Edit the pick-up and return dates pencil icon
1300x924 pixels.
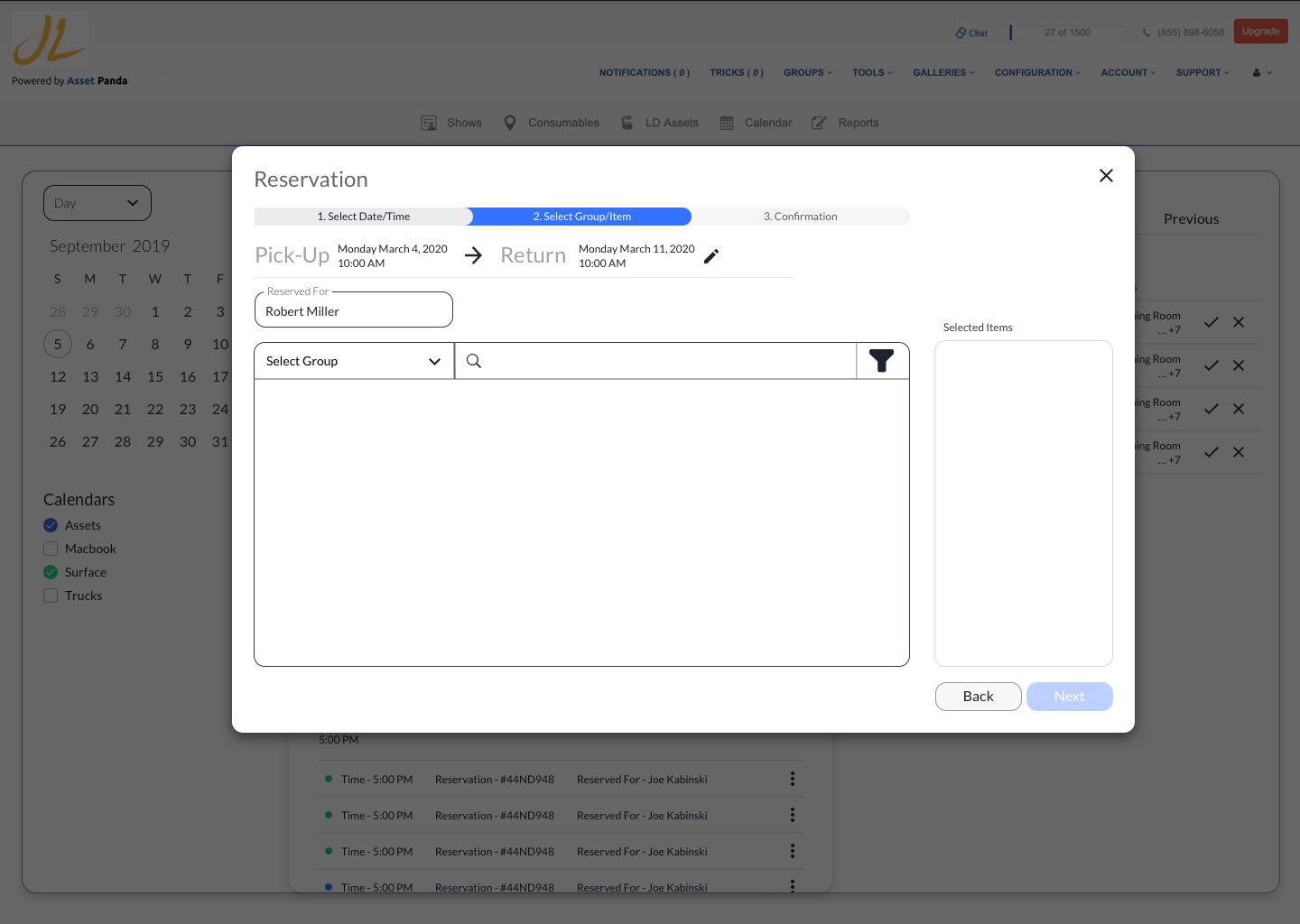click(x=711, y=256)
